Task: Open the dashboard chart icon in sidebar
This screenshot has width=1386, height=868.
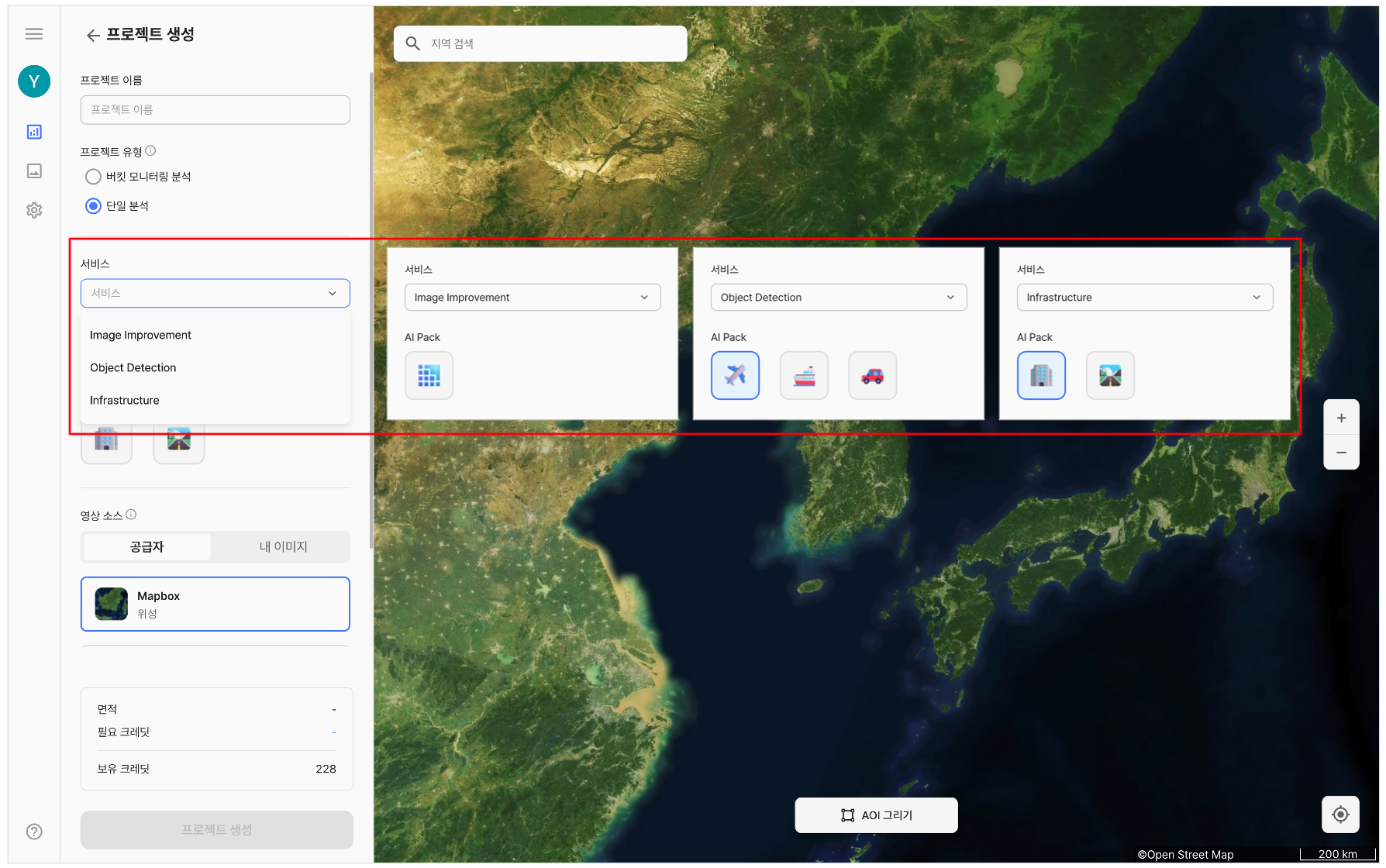Action: coord(34,132)
